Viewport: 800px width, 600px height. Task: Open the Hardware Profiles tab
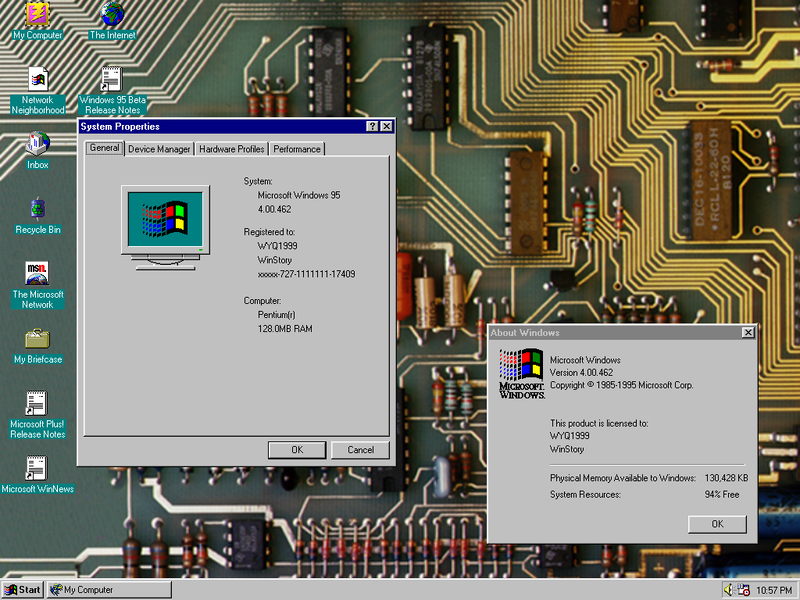(x=232, y=147)
